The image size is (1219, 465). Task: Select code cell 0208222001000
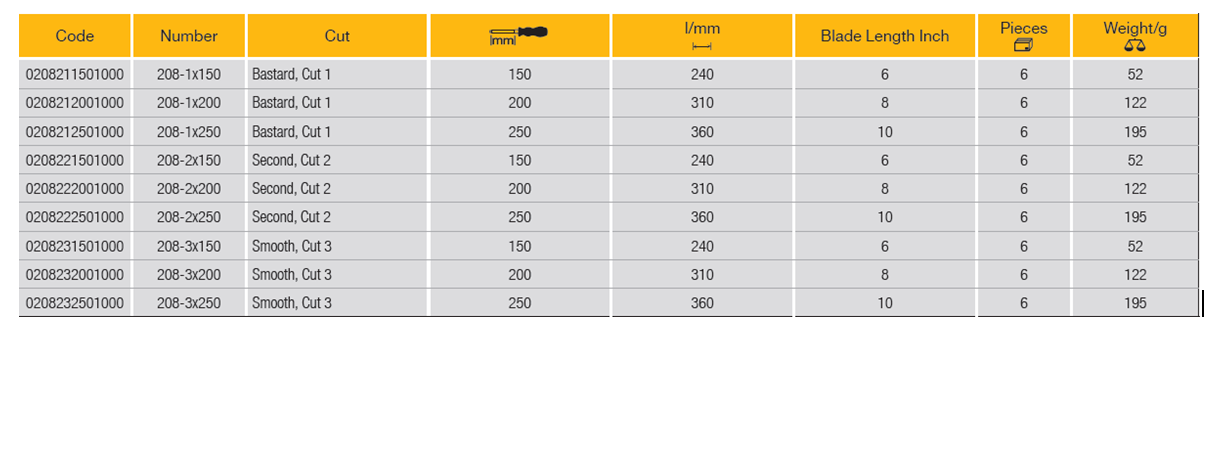(75, 189)
